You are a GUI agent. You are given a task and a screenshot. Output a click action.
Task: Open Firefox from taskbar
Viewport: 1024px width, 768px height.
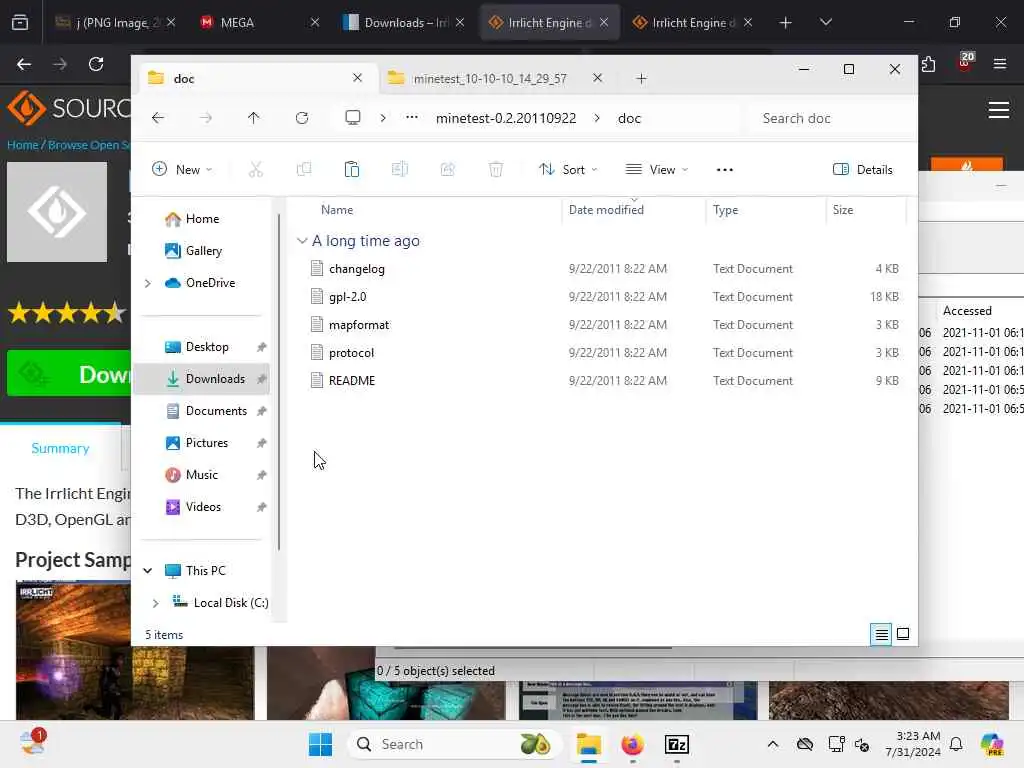point(632,744)
